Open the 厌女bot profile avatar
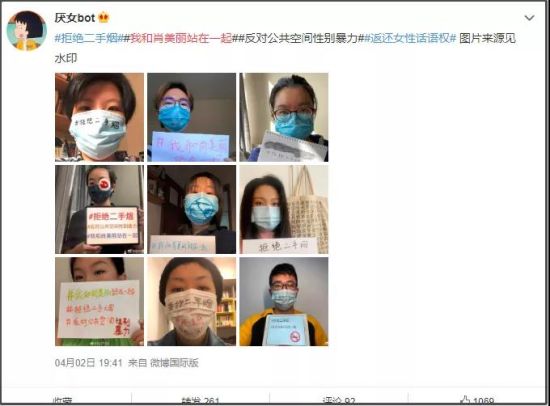 point(27,31)
